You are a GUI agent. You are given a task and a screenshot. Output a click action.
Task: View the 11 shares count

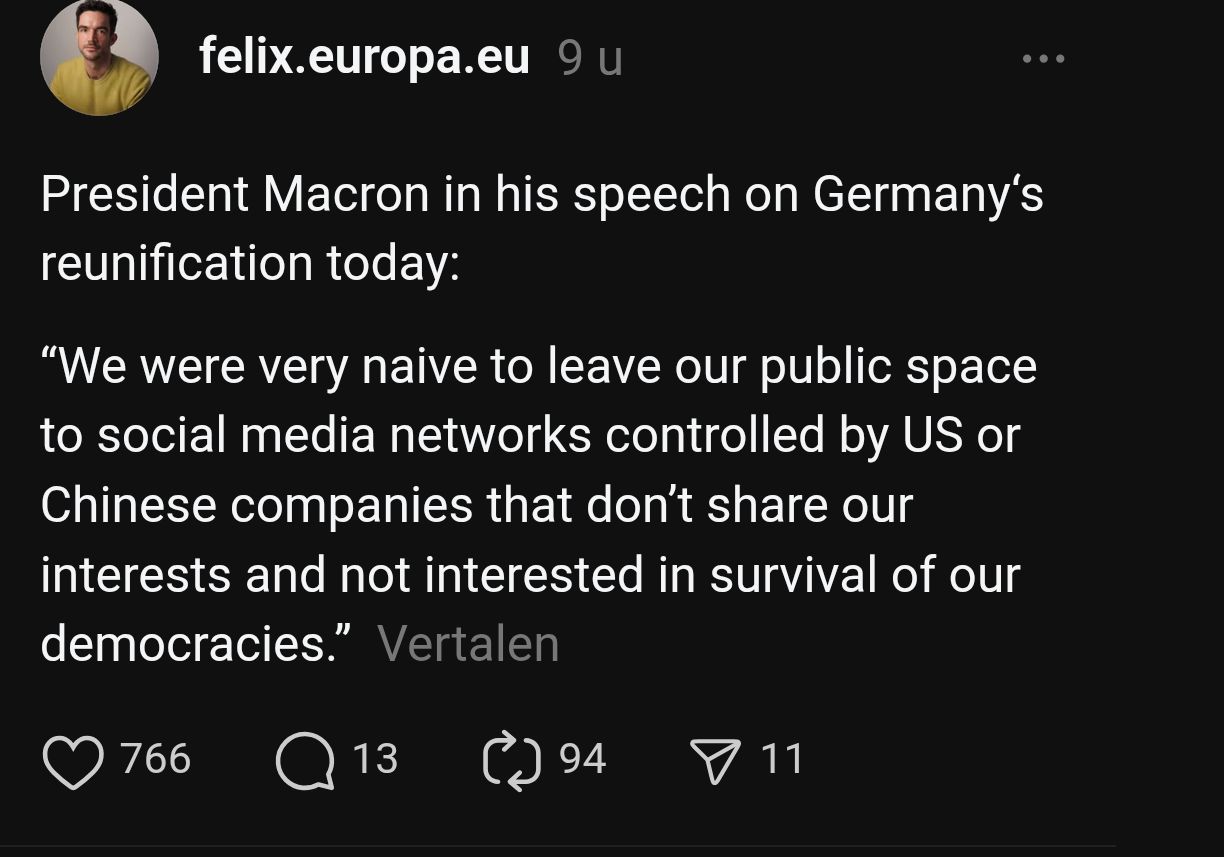[784, 760]
